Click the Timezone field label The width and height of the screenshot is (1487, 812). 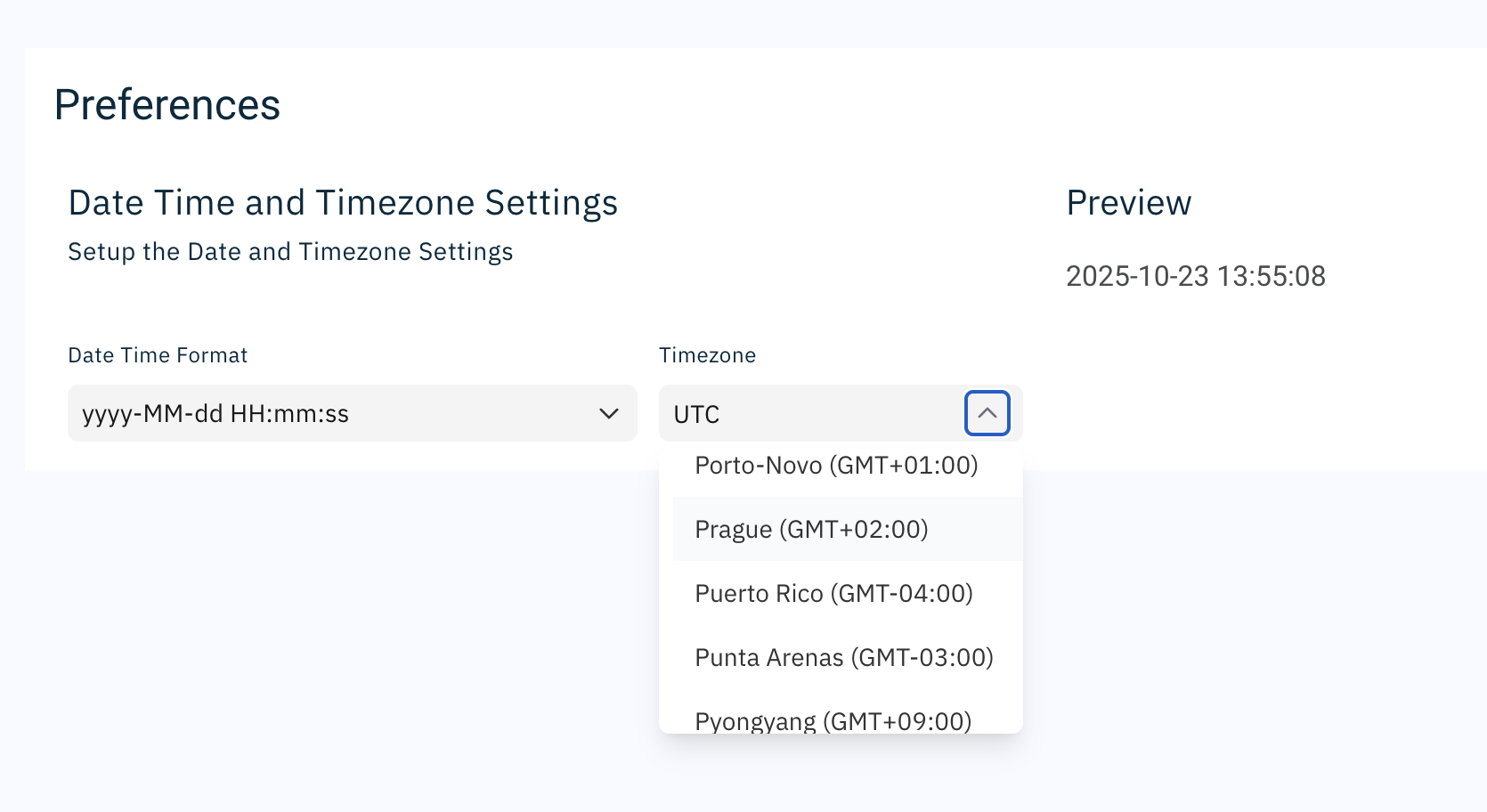[x=707, y=355]
